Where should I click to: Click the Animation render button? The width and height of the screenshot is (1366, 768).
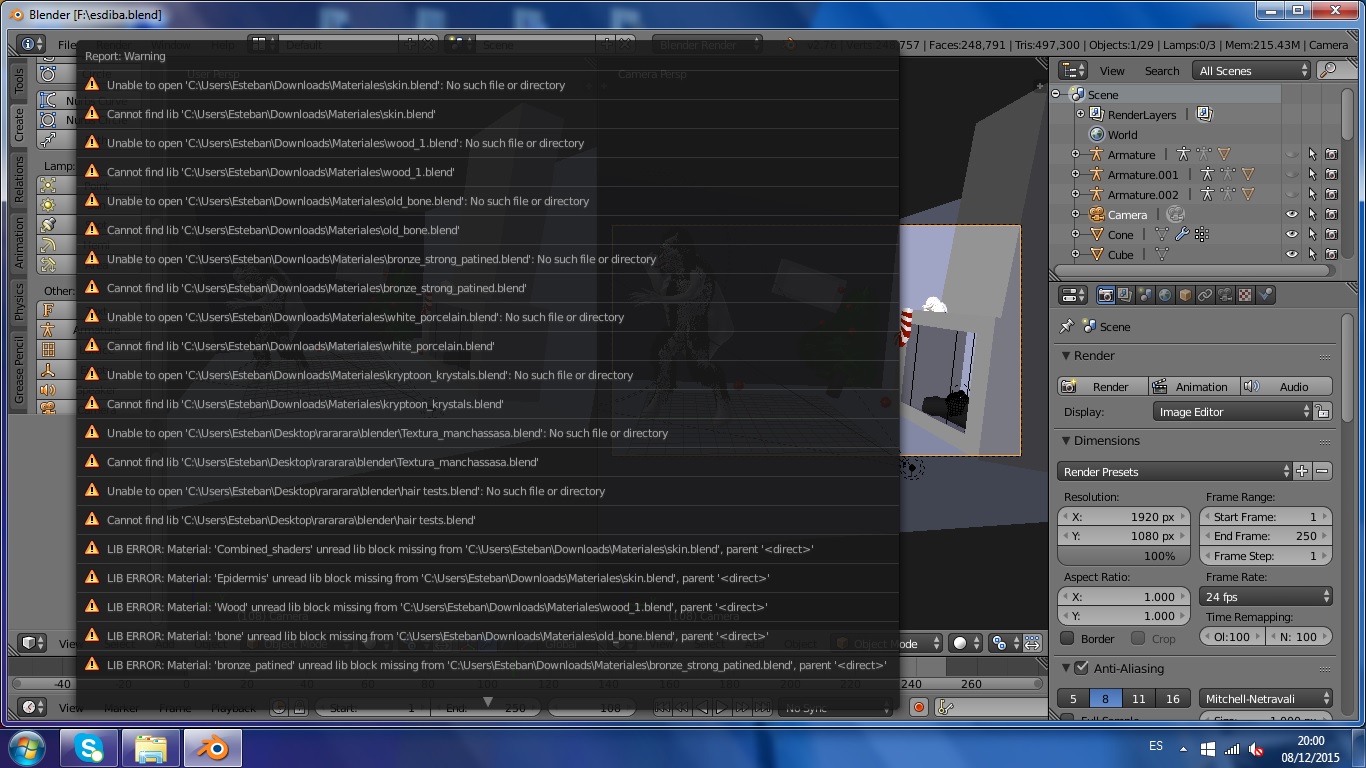pyautogui.click(x=1192, y=387)
